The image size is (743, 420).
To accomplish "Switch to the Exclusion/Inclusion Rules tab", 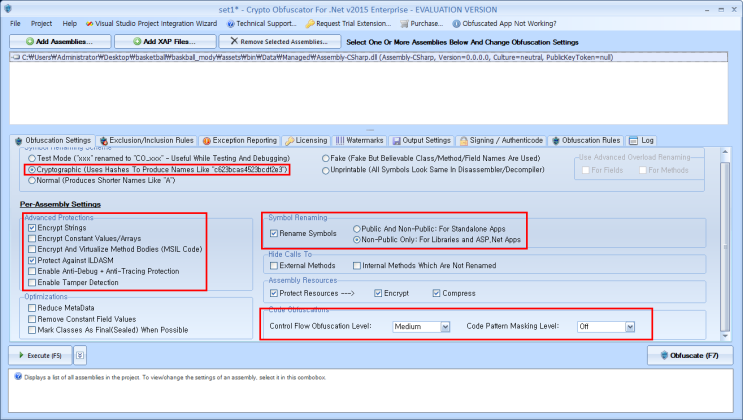I will pos(146,140).
